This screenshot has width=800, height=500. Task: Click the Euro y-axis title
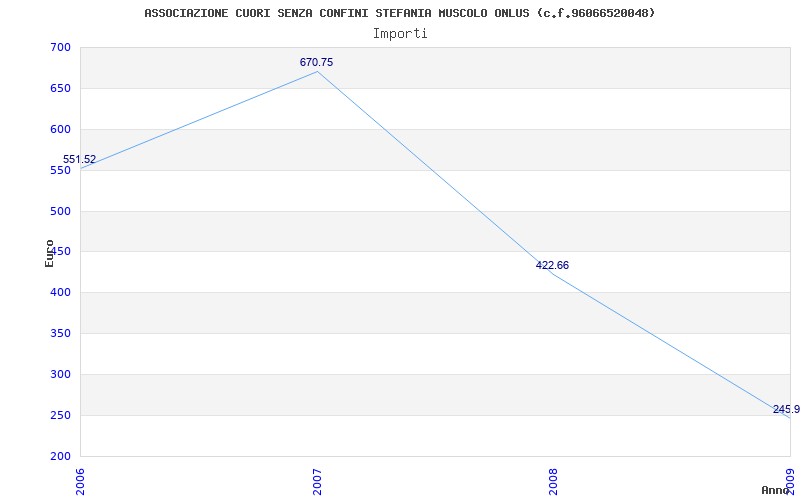tap(49, 253)
